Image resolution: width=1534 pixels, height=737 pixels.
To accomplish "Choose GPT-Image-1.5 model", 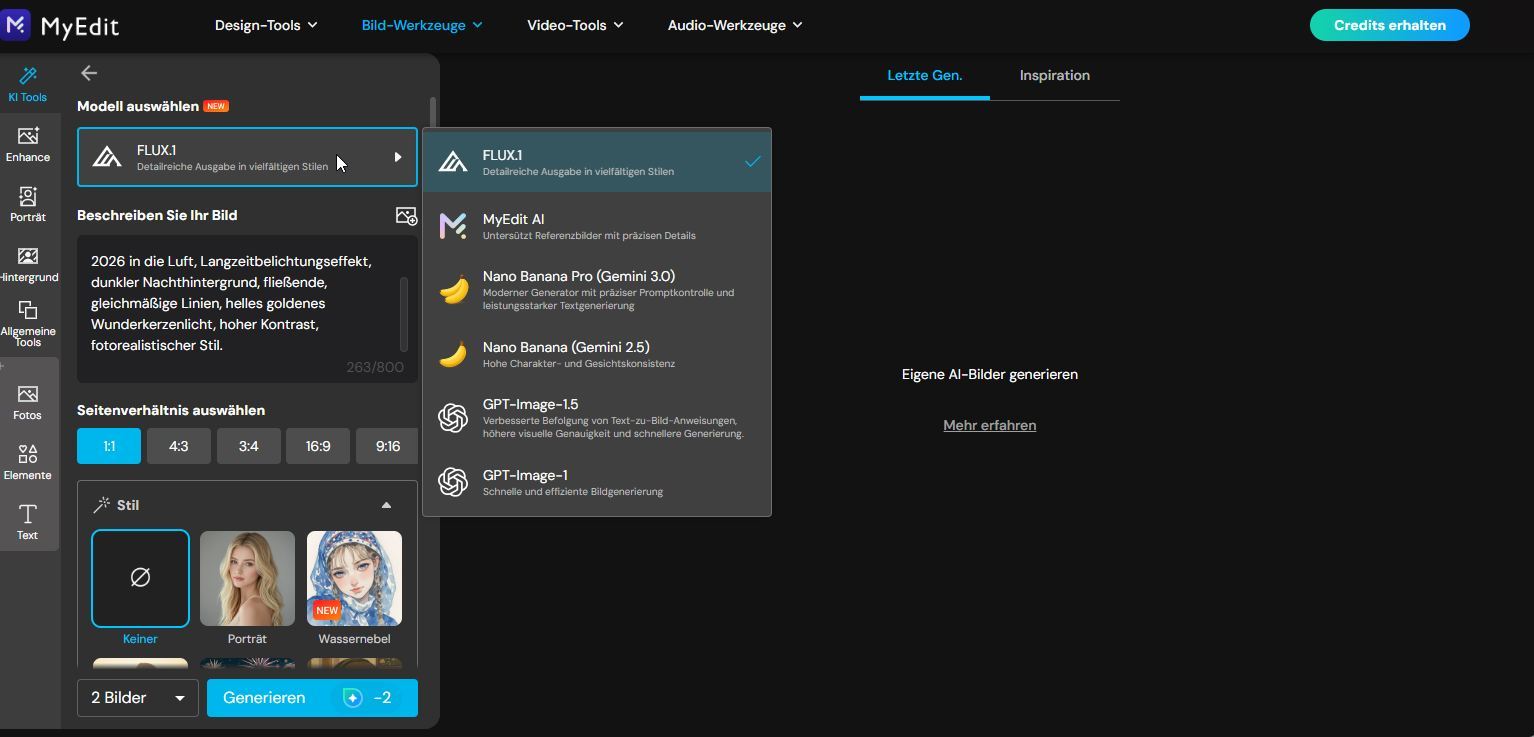I will click(x=597, y=418).
